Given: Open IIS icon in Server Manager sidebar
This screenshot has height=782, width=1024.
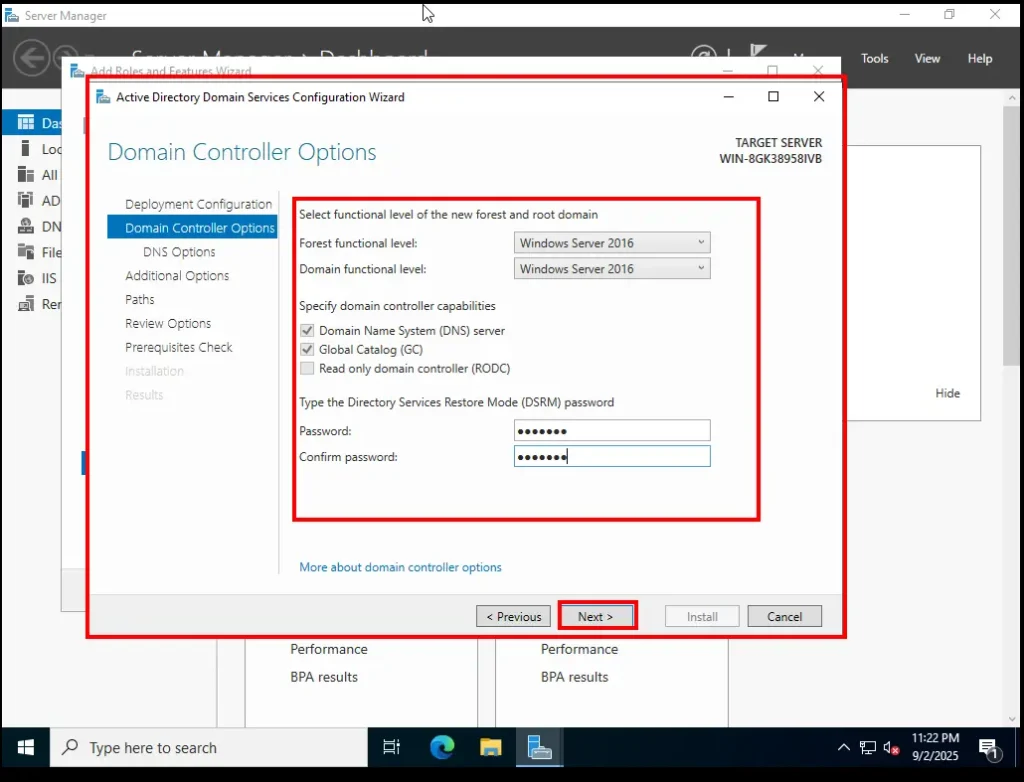Looking at the screenshot, I should (x=25, y=278).
